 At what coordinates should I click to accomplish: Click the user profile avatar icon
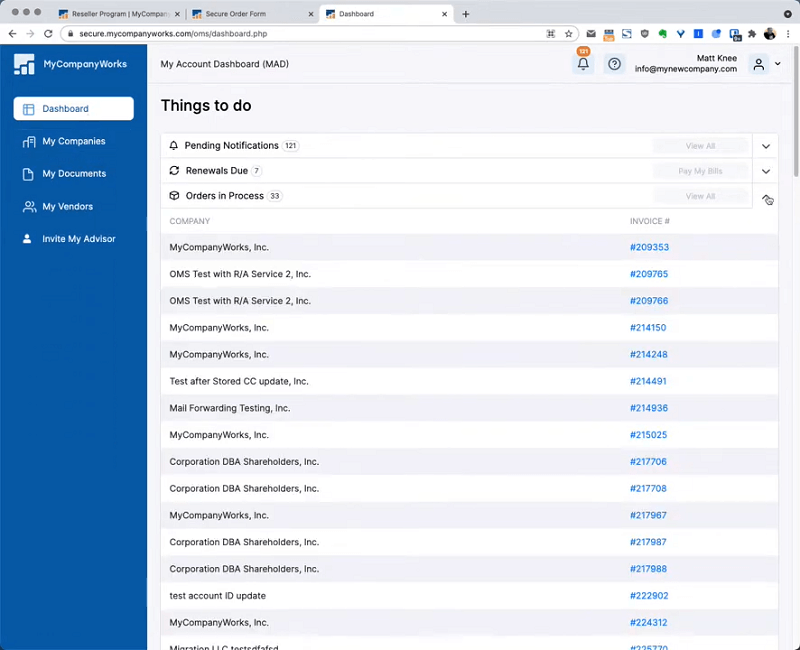[x=759, y=64]
